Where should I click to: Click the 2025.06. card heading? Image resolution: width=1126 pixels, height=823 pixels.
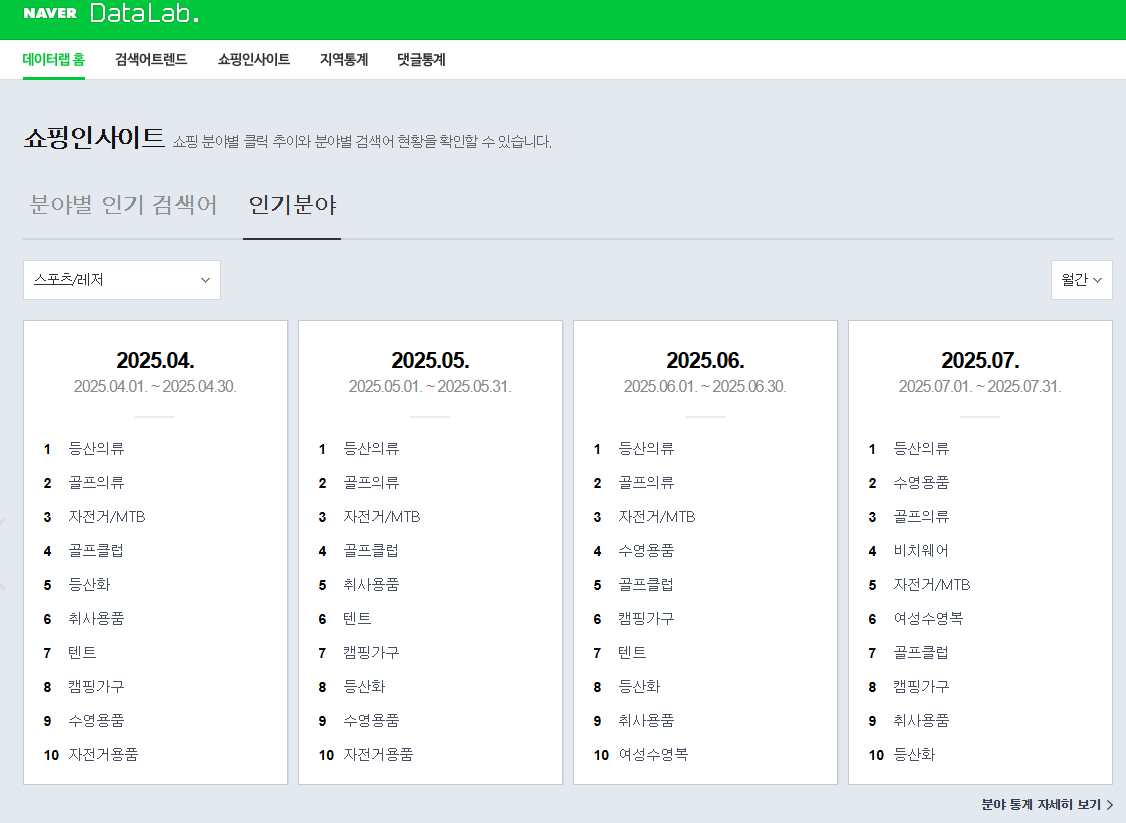705,361
